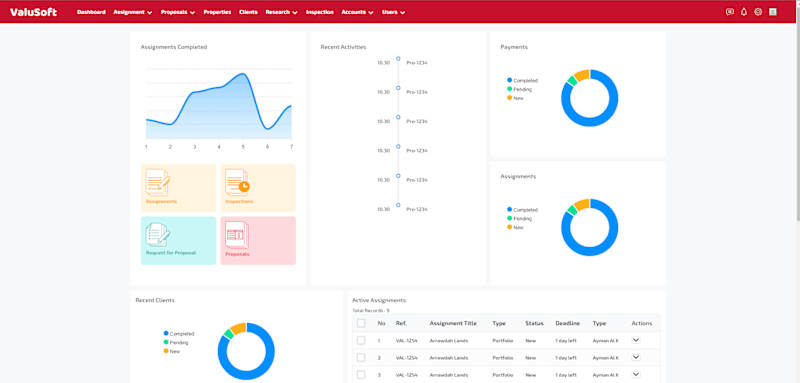The image size is (800, 383).
Task: Go to the Inspection menu item
Action: (x=320, y=12)
